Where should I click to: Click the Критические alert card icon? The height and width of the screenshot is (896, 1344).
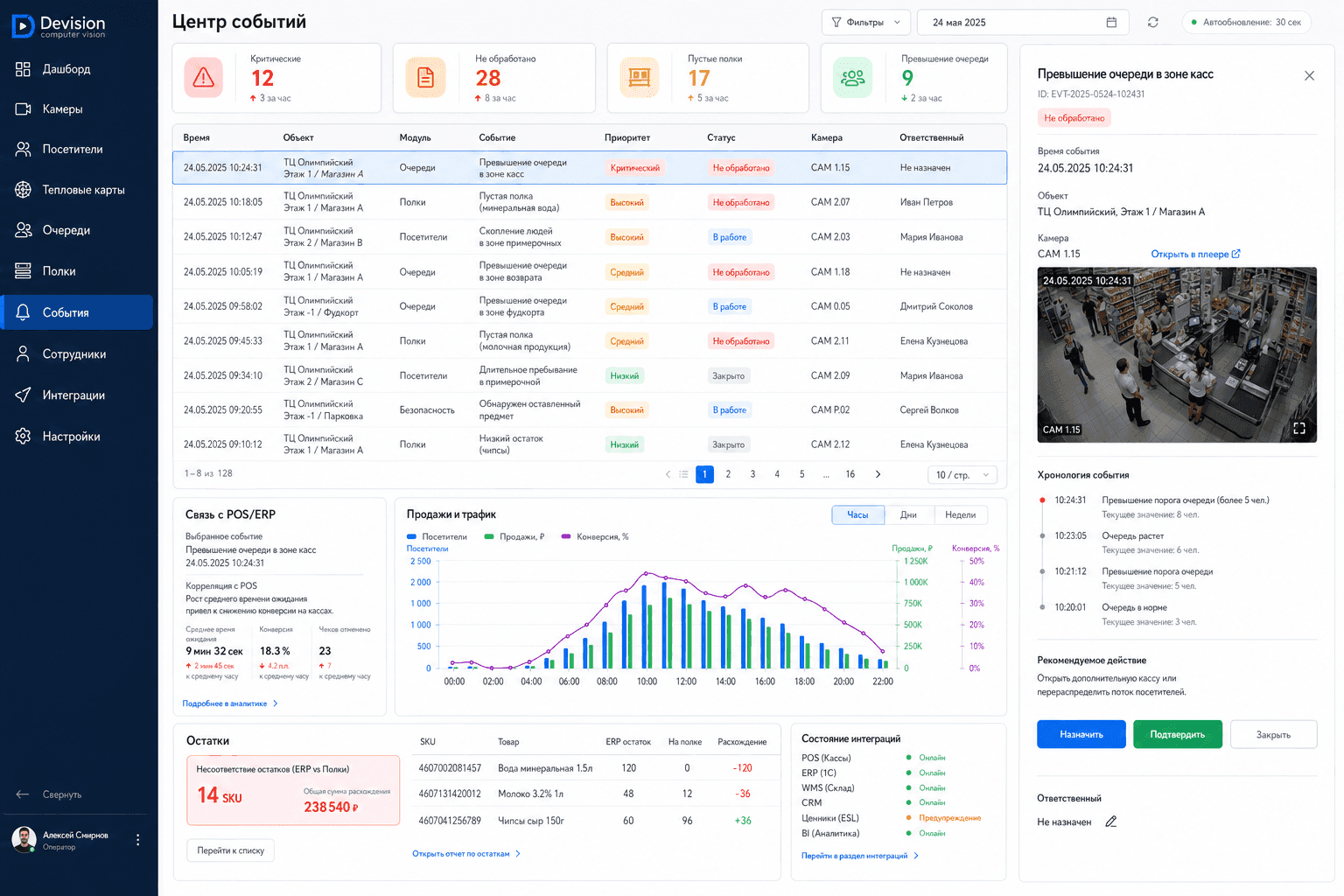coord(204,78)
